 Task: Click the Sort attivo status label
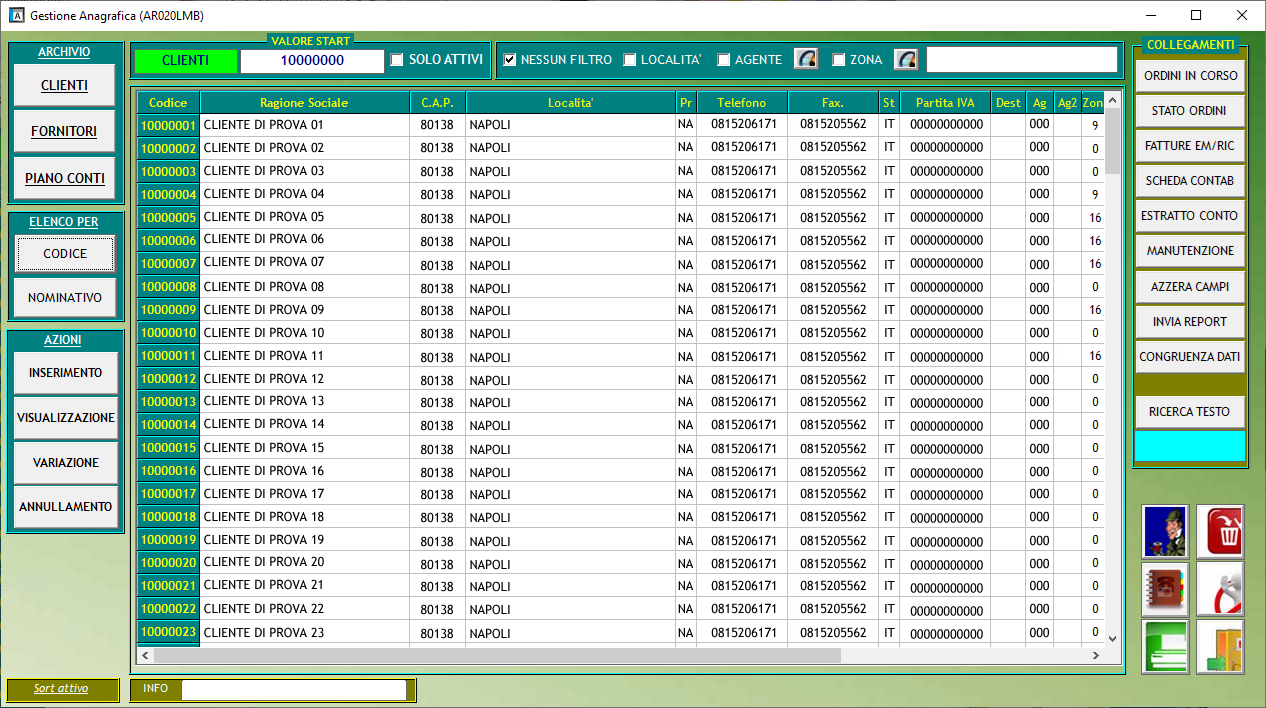(61, 688)
